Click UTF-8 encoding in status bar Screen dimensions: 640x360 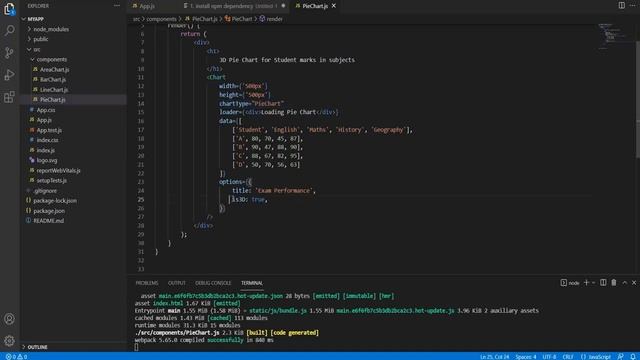(549, 357)
